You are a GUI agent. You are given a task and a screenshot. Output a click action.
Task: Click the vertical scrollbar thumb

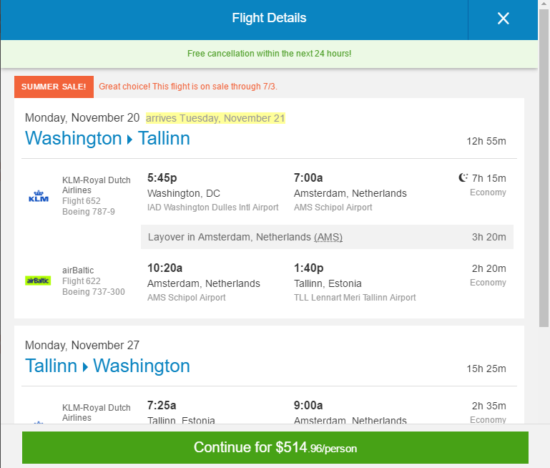pyautogui.click(x=544, y=168)
